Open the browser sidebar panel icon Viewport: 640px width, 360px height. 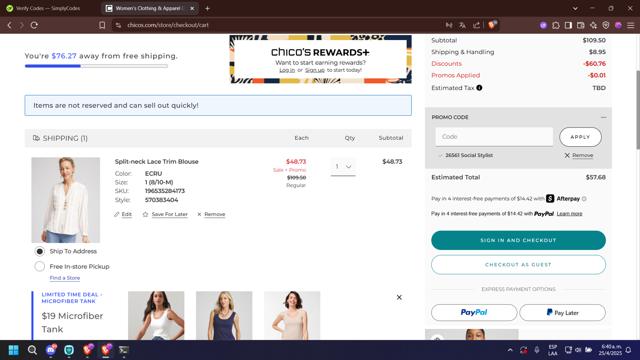pyautogui.click(x=568, y=25)
